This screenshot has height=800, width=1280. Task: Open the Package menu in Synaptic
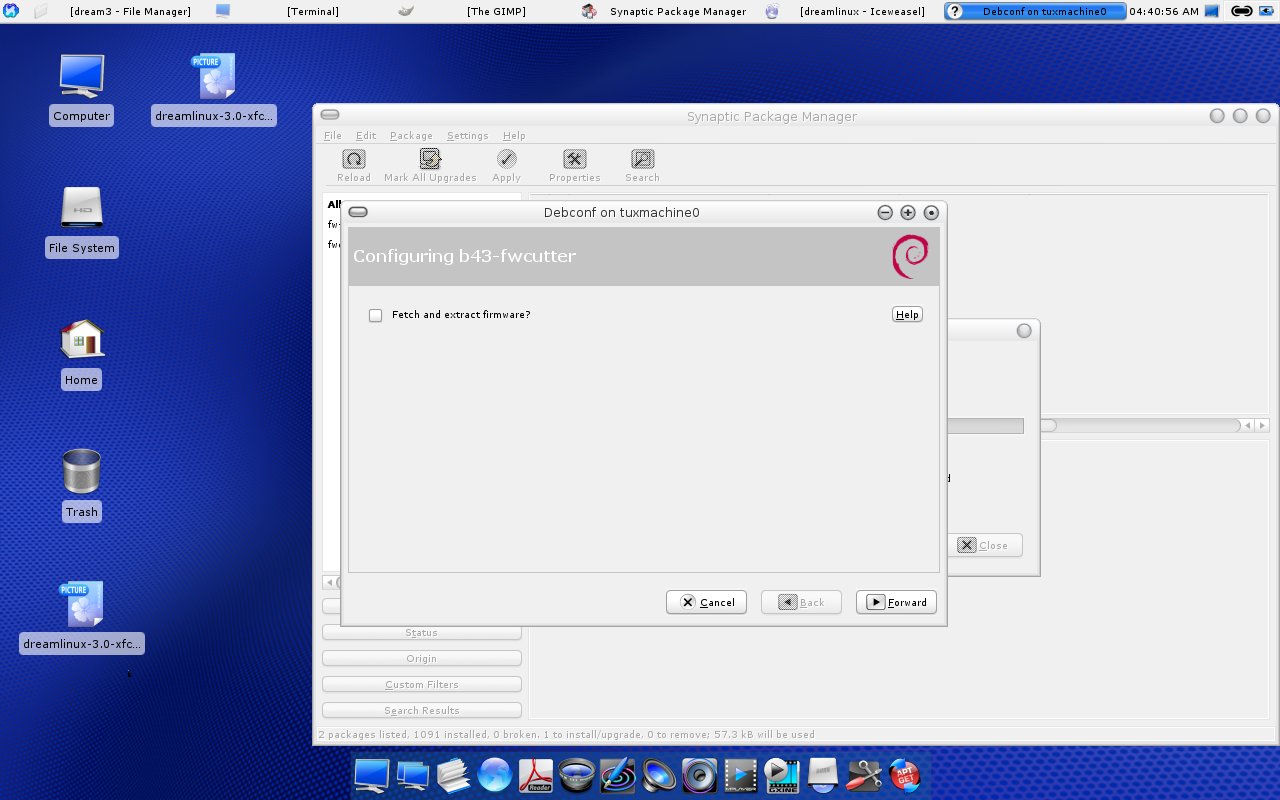coord(411,135)
